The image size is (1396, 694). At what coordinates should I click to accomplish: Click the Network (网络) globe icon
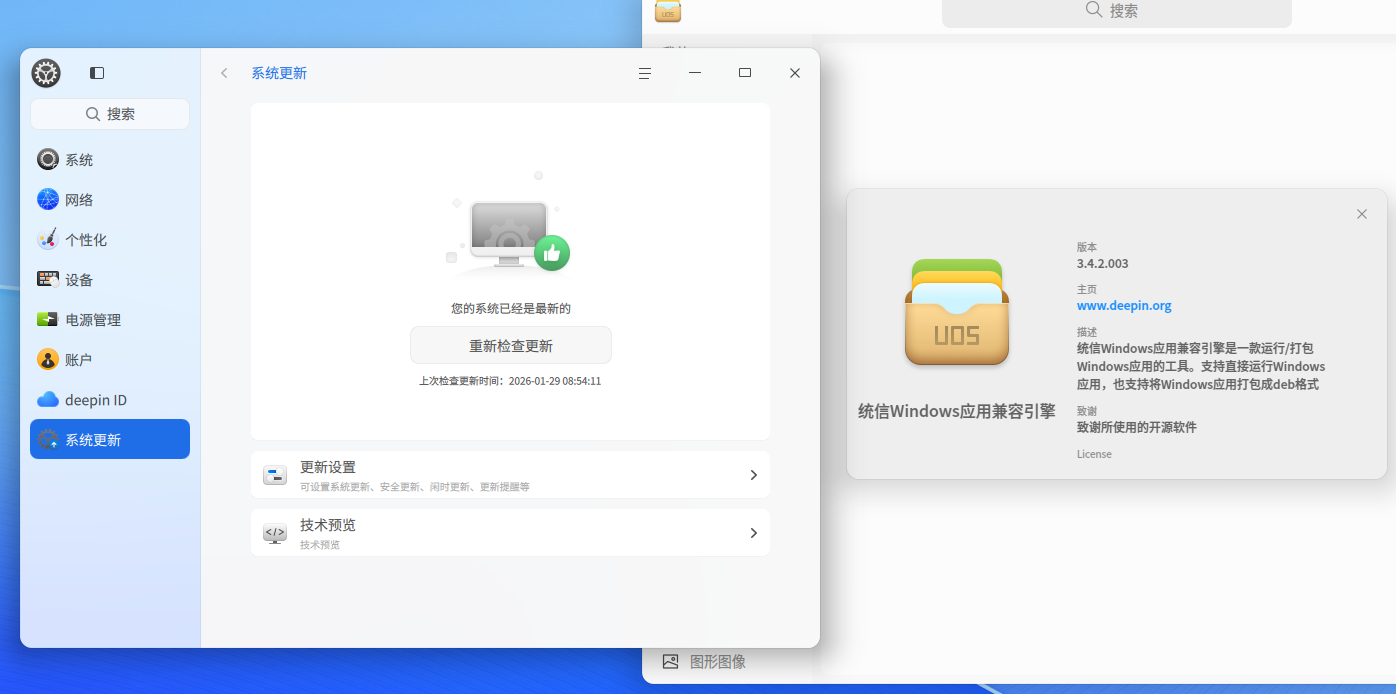48,199
